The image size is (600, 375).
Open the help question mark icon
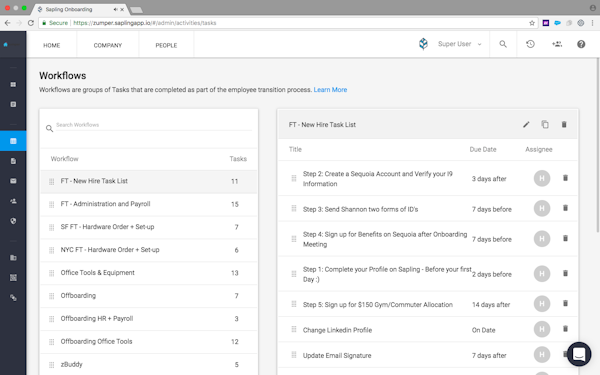pos(581,44)
